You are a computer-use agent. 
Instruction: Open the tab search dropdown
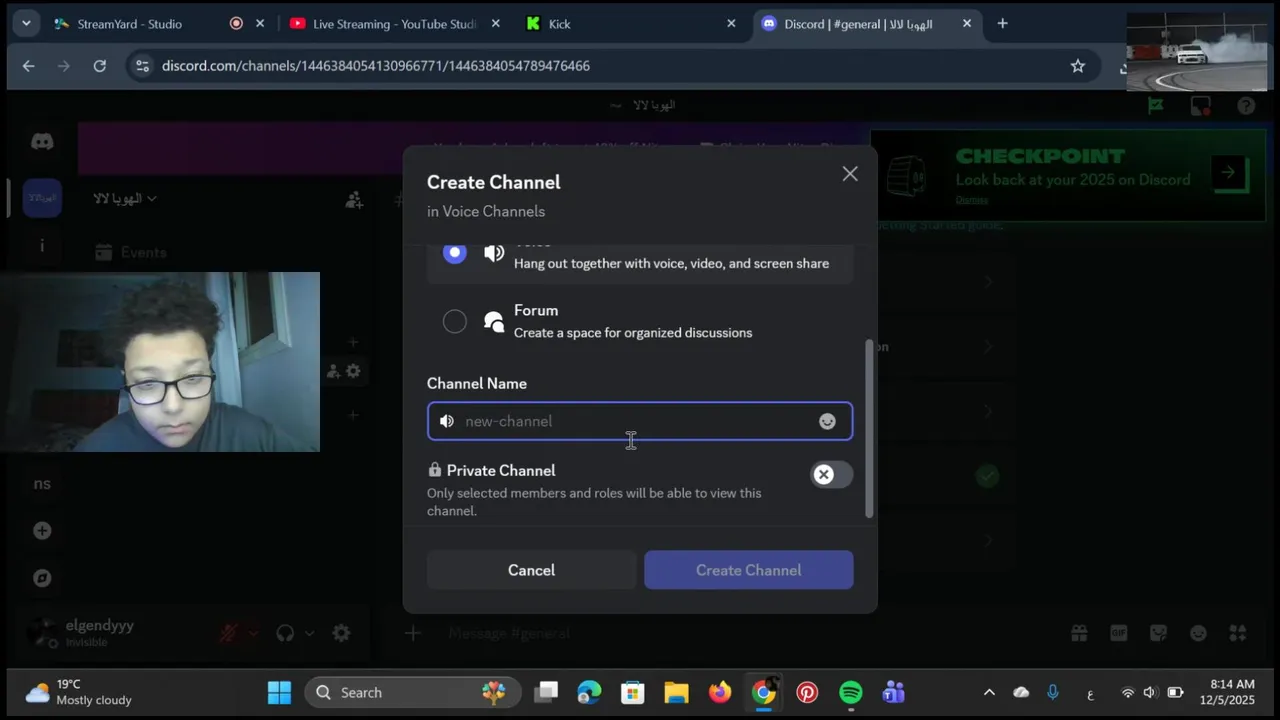(x=25, y=24)
